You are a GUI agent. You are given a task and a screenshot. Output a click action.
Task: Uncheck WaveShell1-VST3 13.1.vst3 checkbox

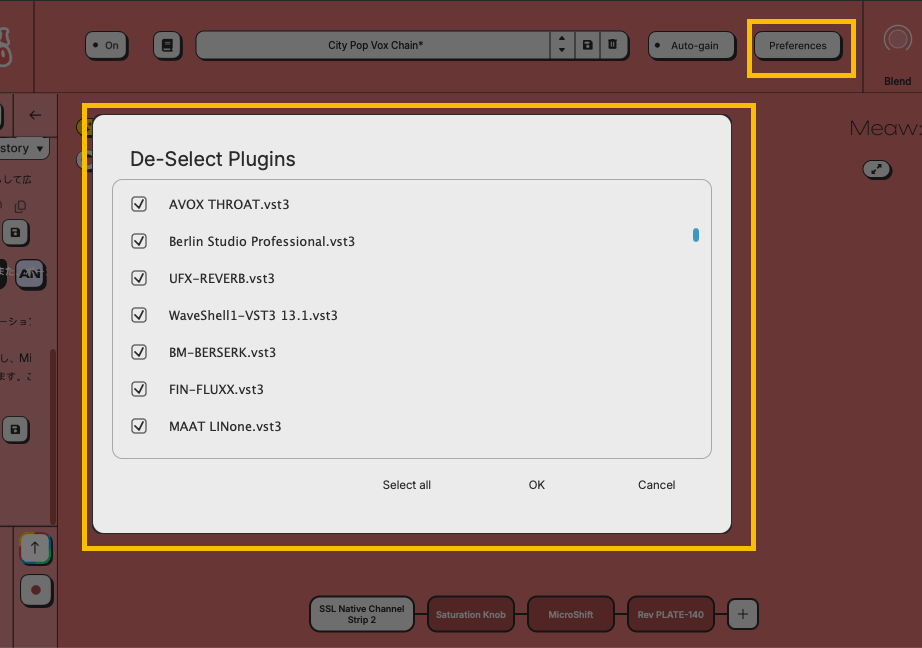(x=139, y=315)
